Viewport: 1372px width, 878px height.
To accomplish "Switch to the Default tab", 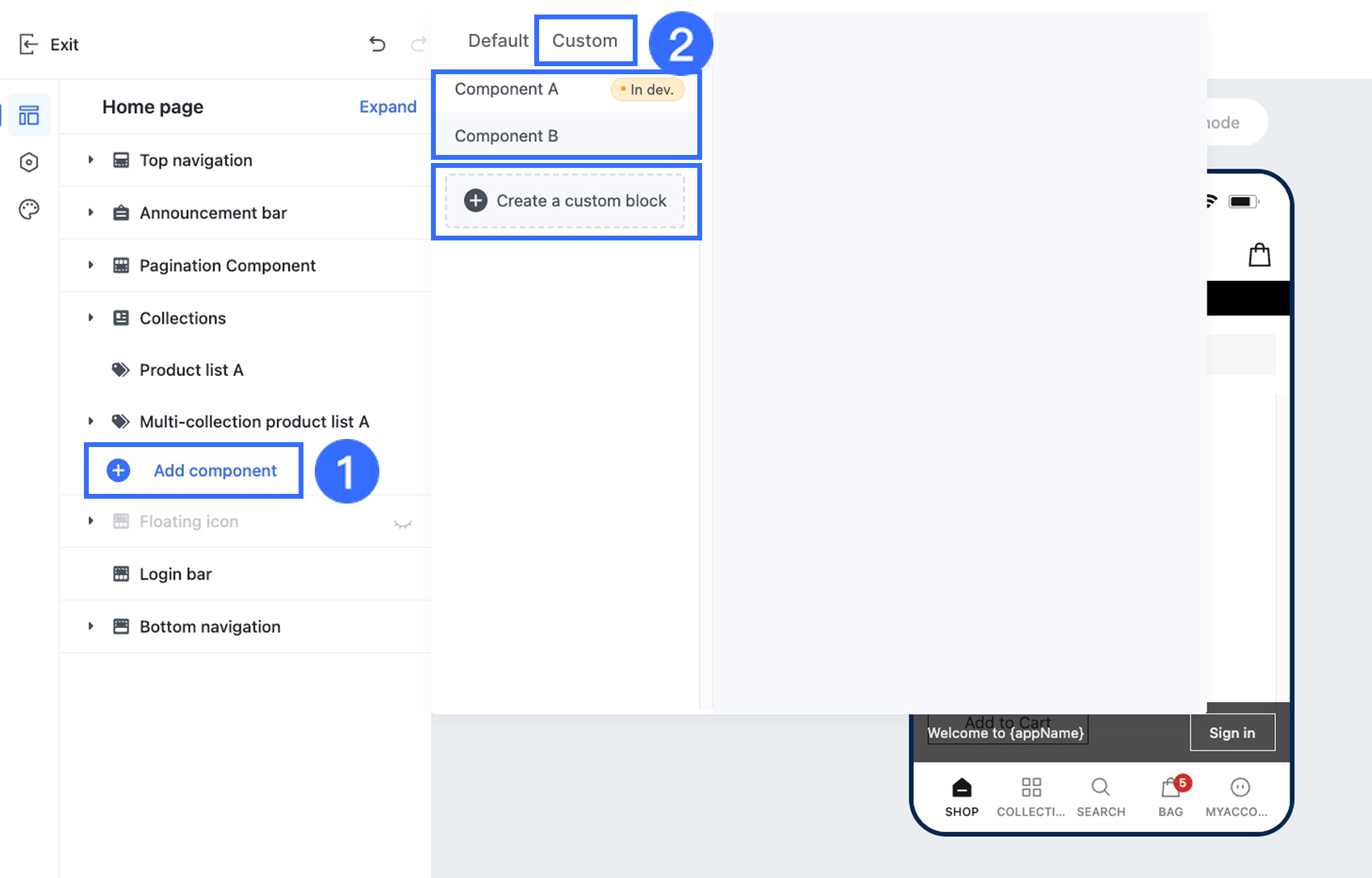I will (x=498, y=40).
